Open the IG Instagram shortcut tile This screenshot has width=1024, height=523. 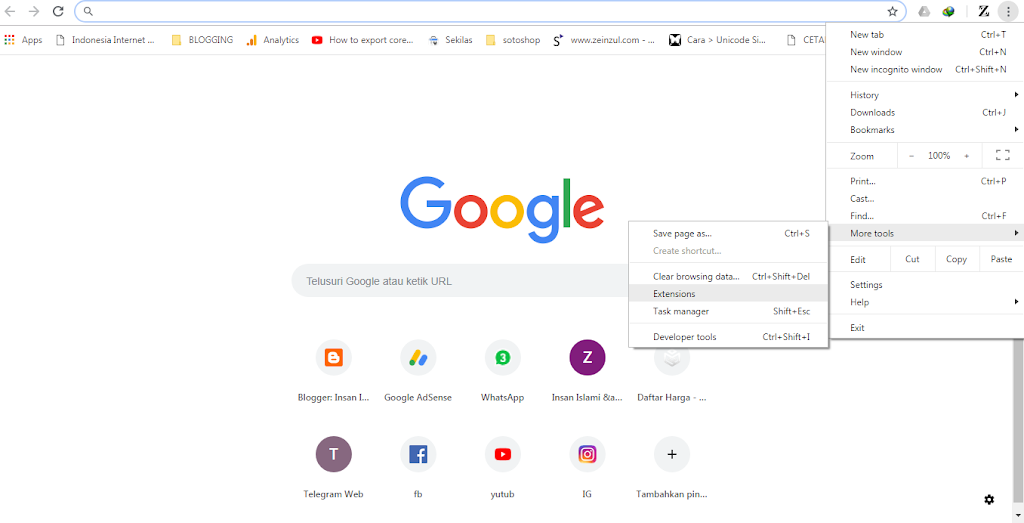tap(587, 468)
